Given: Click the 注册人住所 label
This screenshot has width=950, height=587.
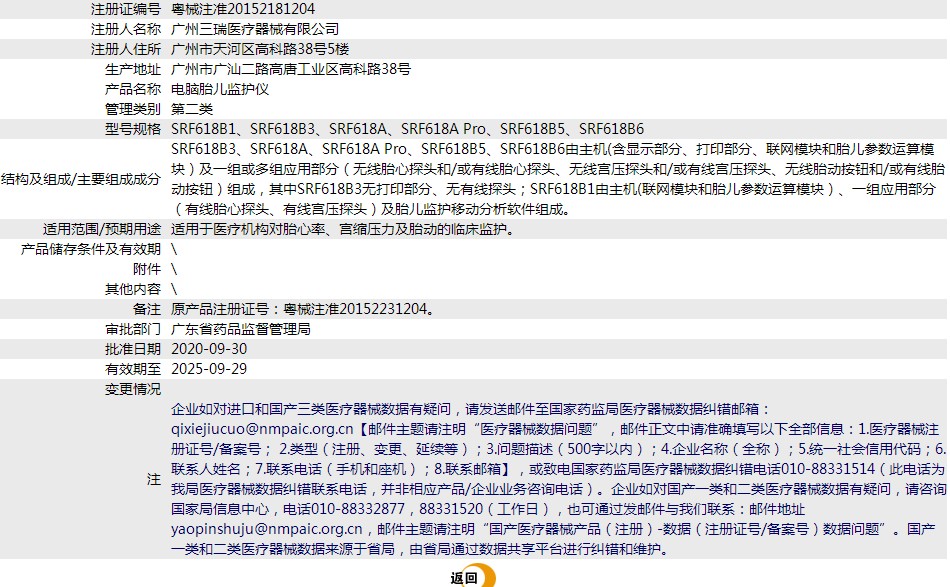Looking at the screenshot, I should (126, 49).
